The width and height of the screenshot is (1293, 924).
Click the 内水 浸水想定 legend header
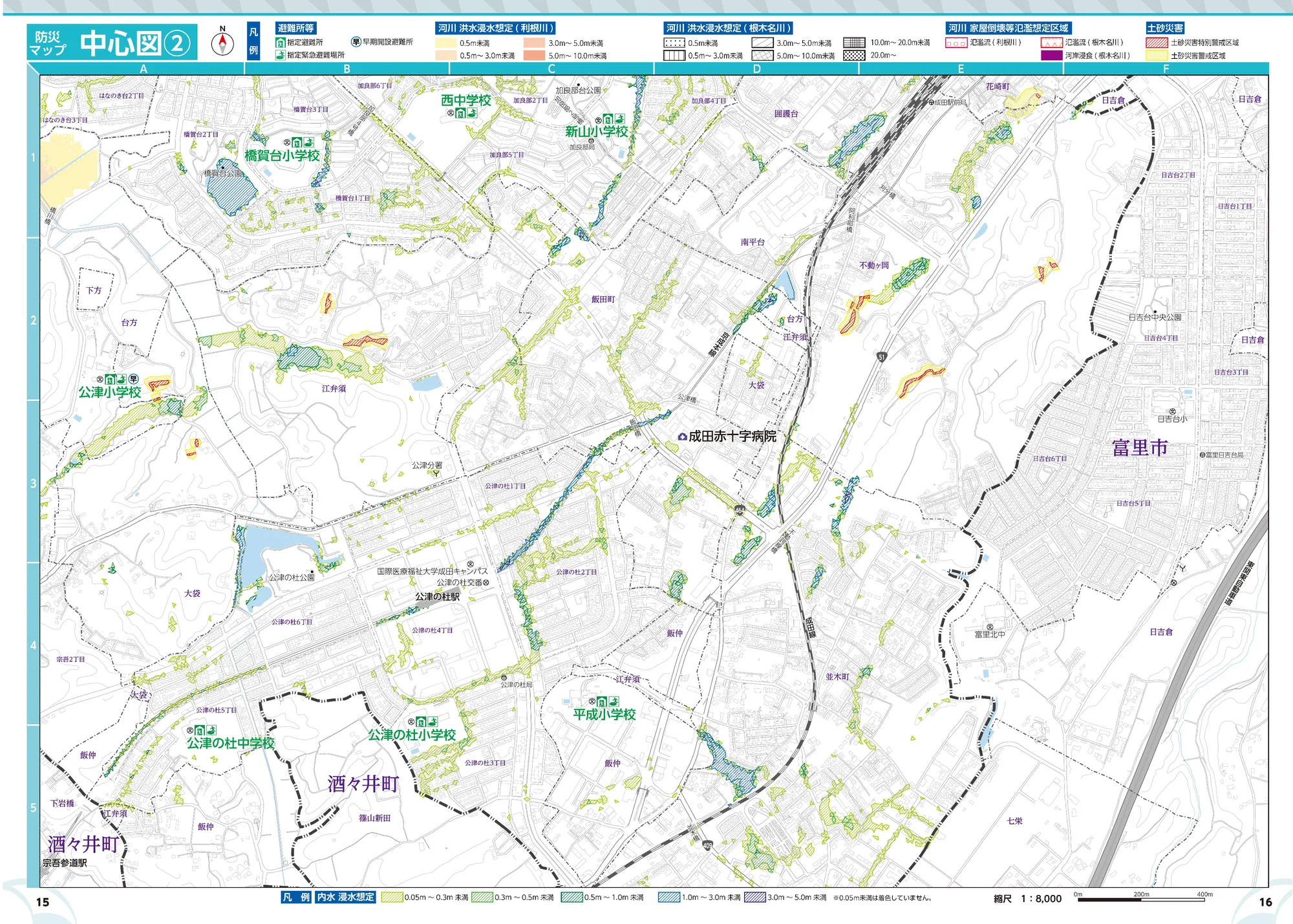coord(346,897)
